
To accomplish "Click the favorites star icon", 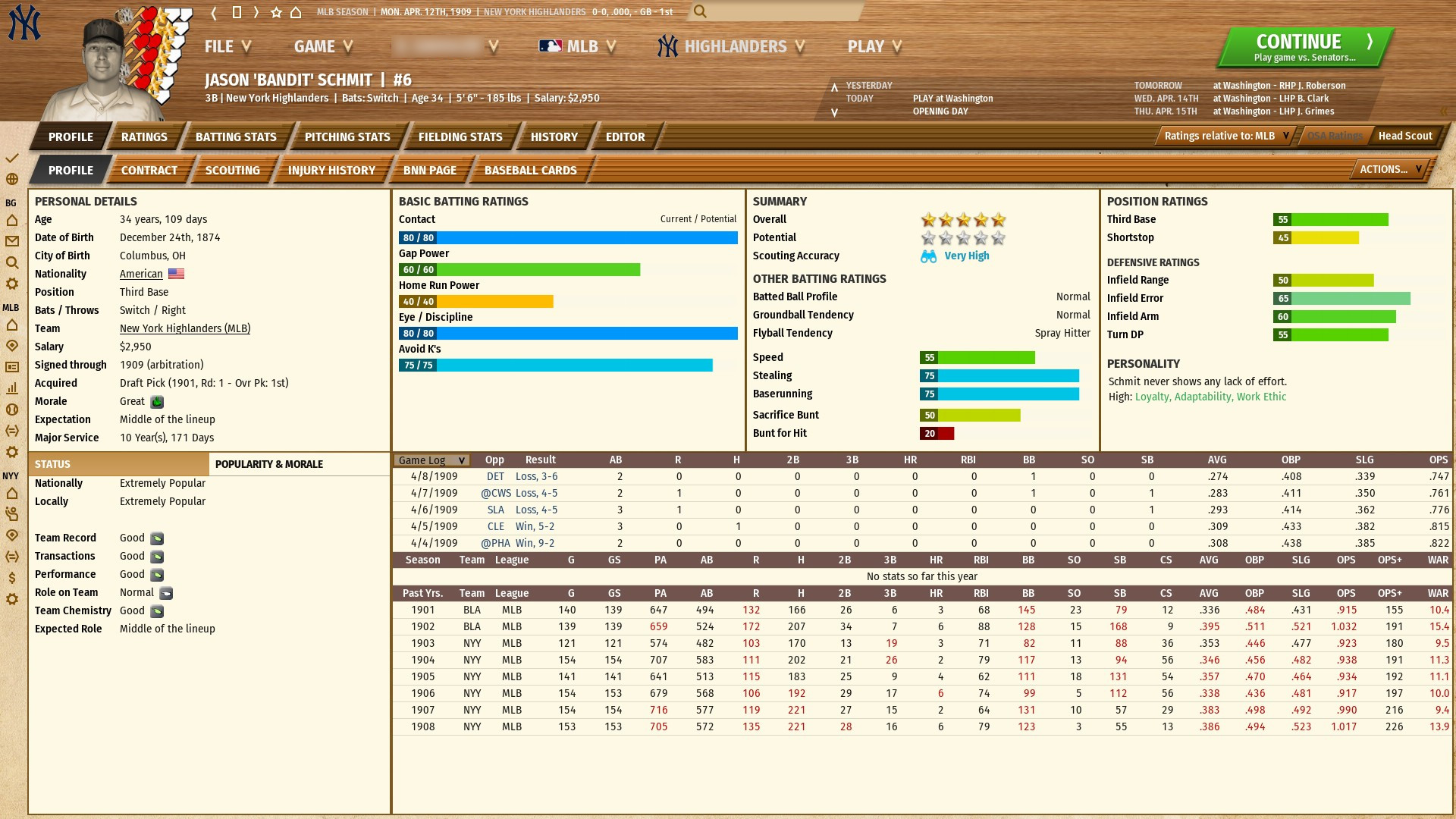I will pos(276,12).
